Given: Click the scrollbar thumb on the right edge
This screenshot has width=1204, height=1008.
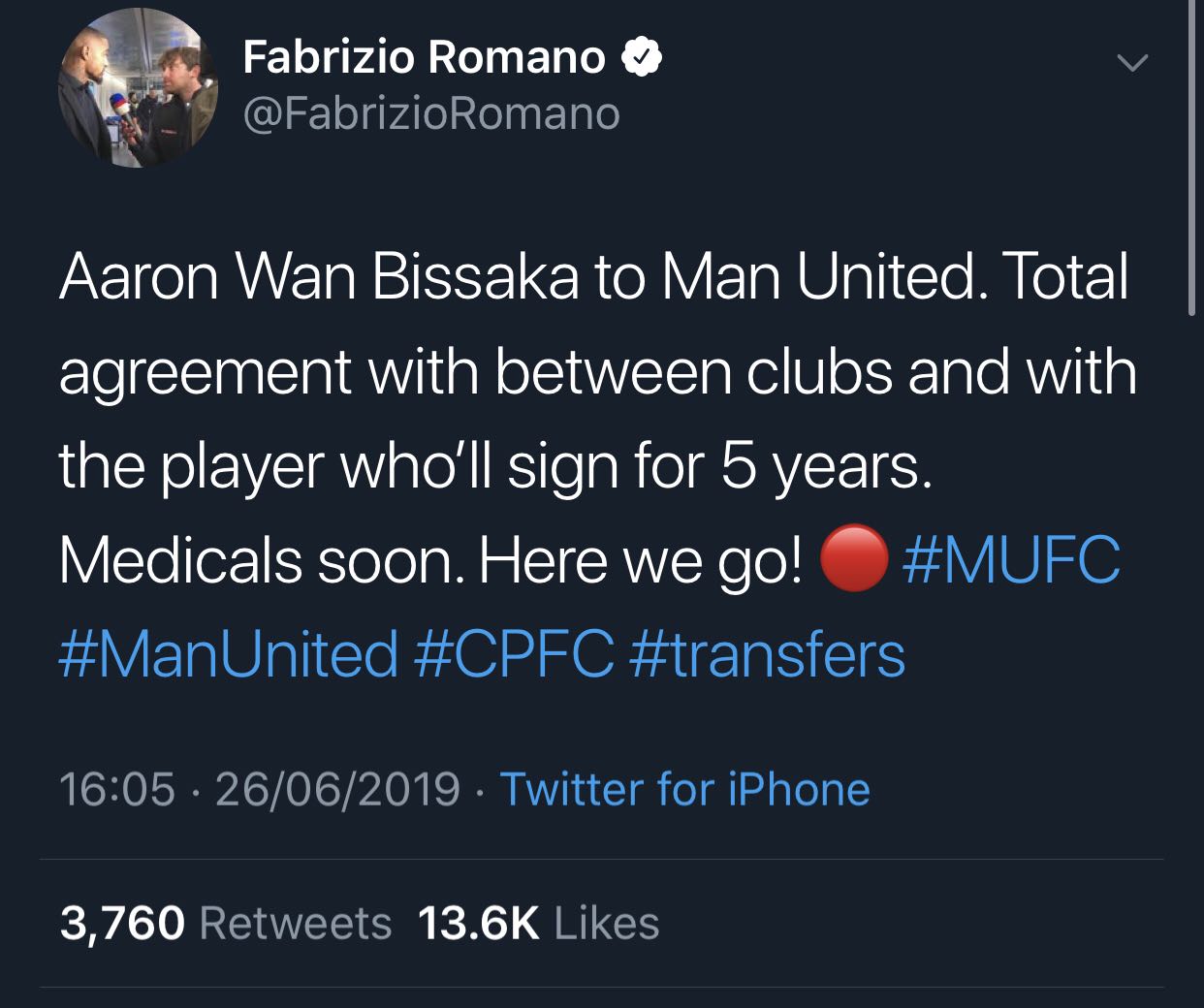Looking at the screenshot, I should point(1191,155).
